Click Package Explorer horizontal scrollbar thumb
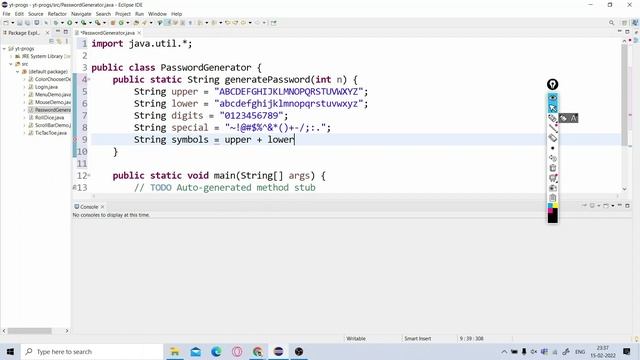 (x=29, y=331)
